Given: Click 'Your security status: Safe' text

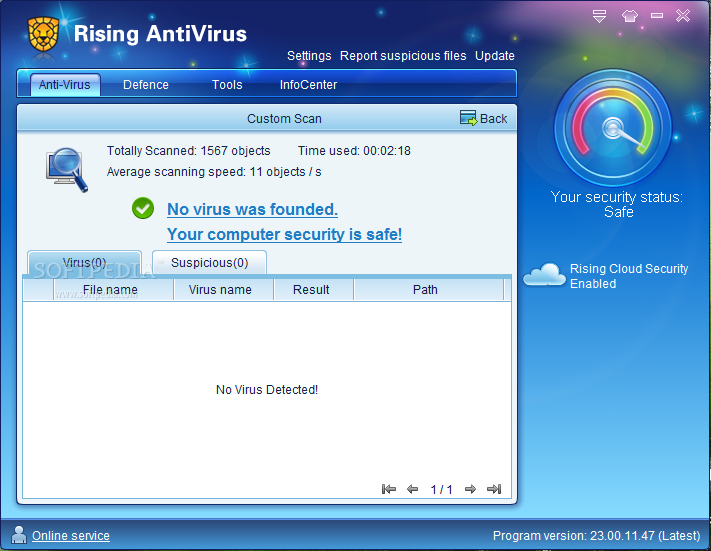Looking at the screenshot, I should pyautogui.click(x=617, y=205).
